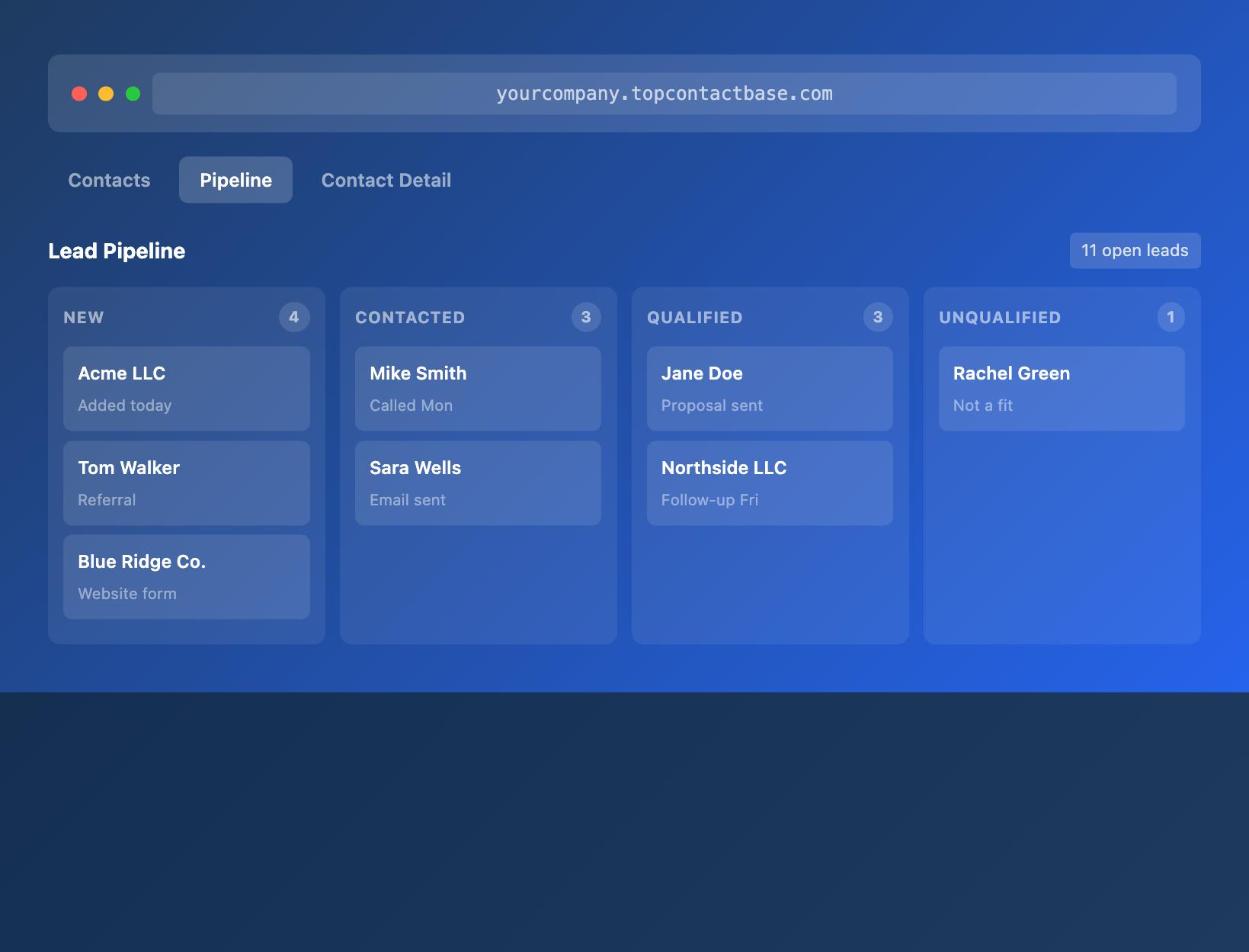Click the UNQUALIFIED column header
The height and width of the screenshot is (952, 1249).
pyautogui.click(x=1000, y=318)
